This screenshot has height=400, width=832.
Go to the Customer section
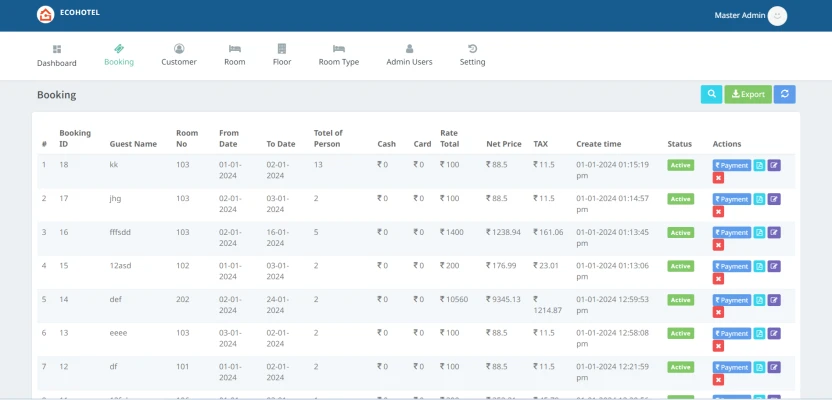tap(179, 55)
